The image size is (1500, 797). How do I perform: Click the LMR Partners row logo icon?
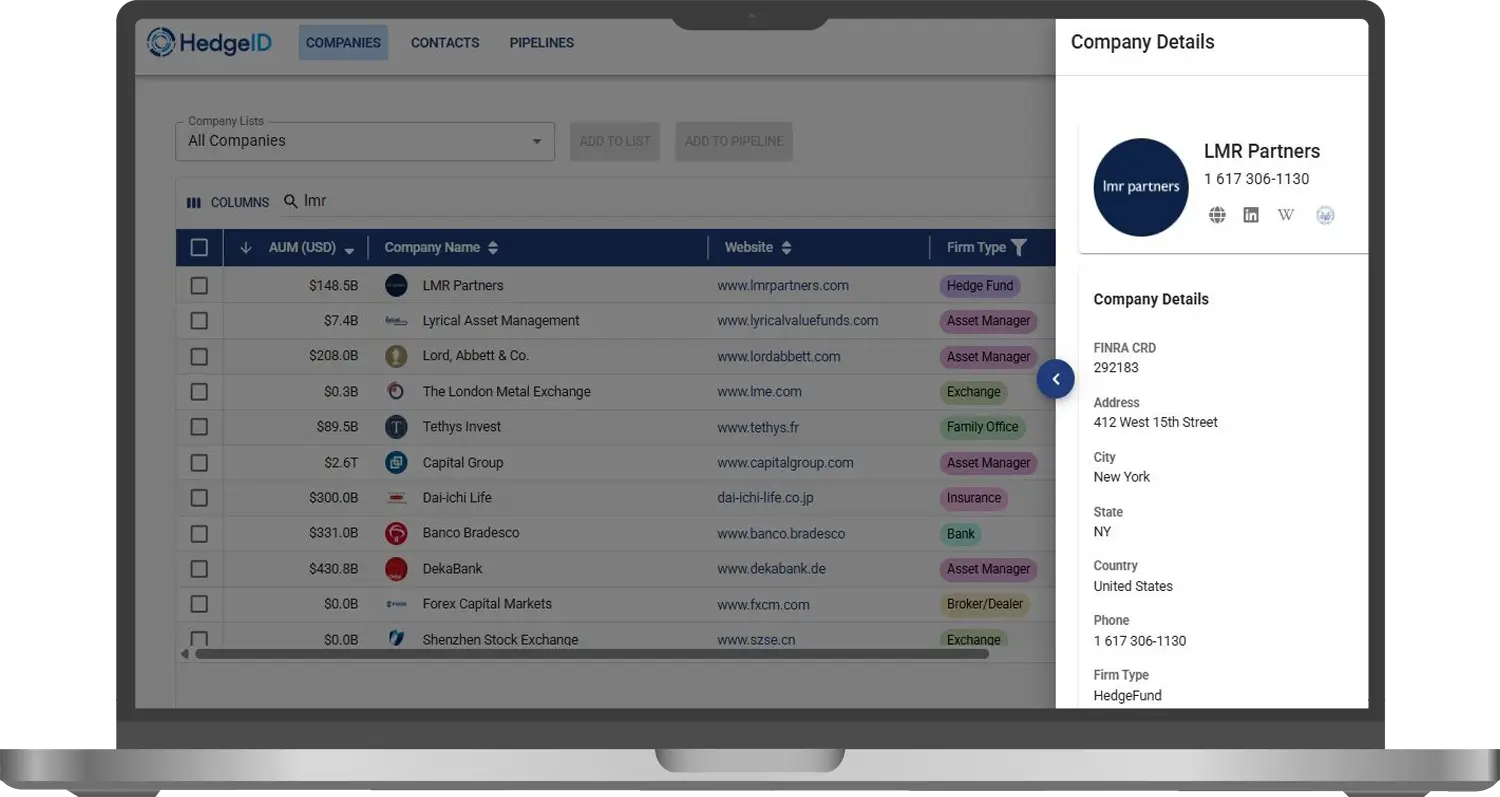click(396, 285)
